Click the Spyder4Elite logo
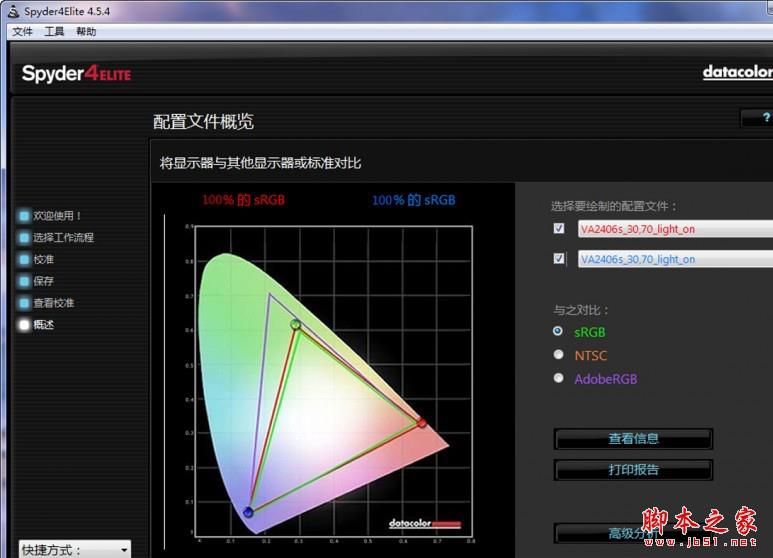Screen dimensions: 773x558 [76, 74]
